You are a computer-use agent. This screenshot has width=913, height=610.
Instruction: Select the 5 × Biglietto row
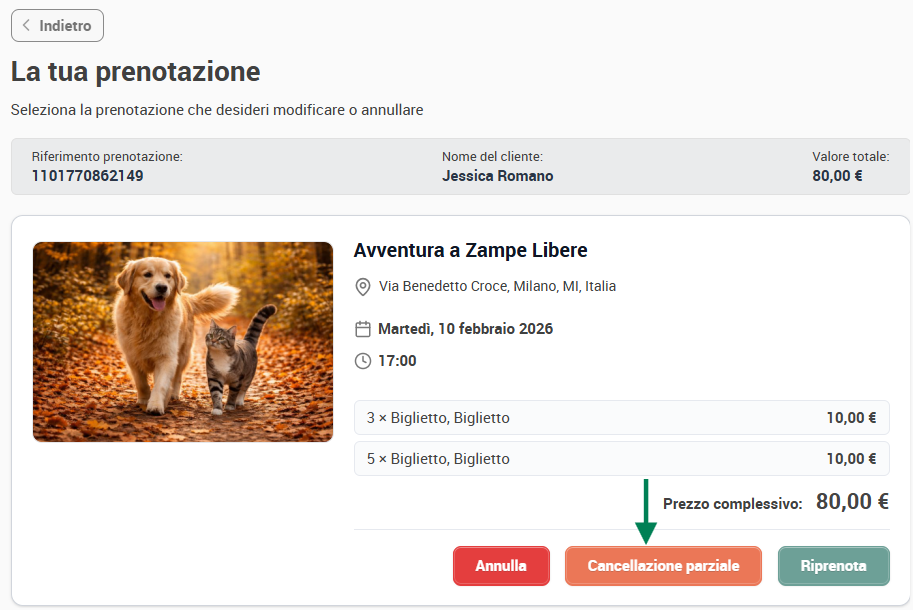tap(621, 459)
